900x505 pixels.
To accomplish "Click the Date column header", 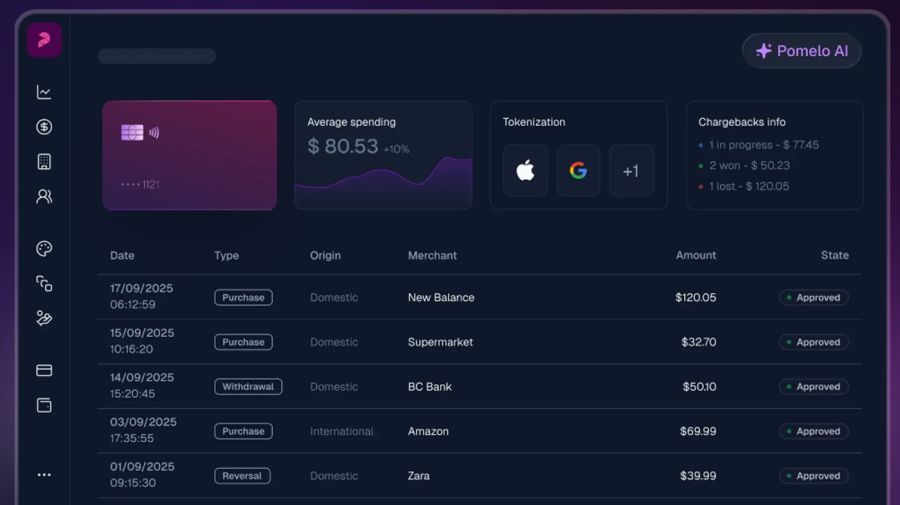I will (122, 255).
